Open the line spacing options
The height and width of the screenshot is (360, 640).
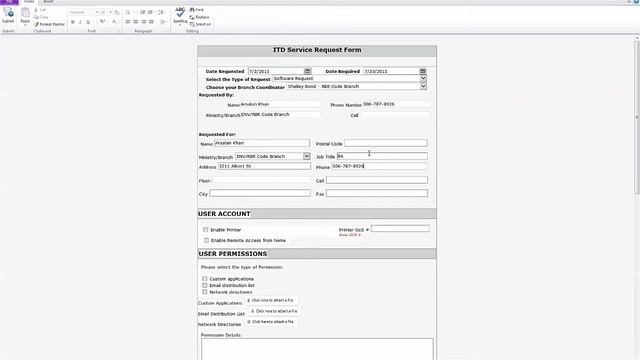[x=161, y=12]
